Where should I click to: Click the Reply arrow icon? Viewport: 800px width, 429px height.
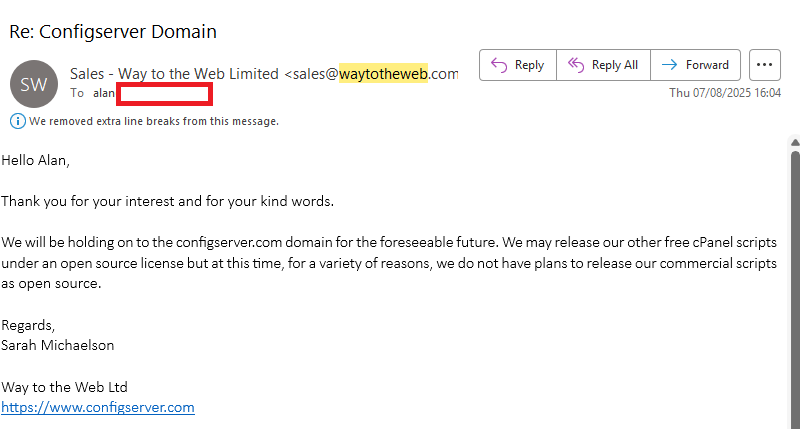(498, 65)
